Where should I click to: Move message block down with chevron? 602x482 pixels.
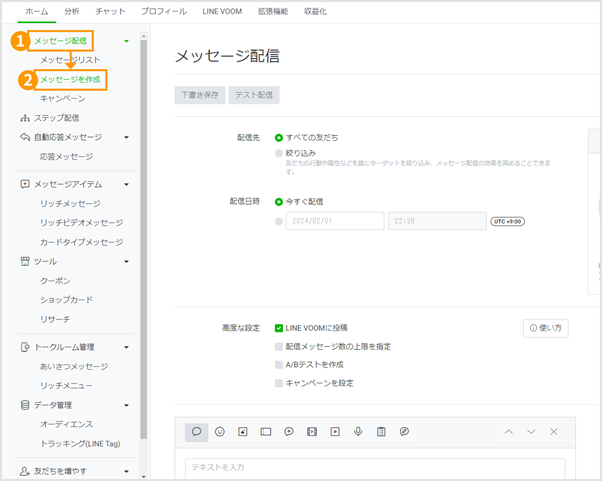[531, 432]
